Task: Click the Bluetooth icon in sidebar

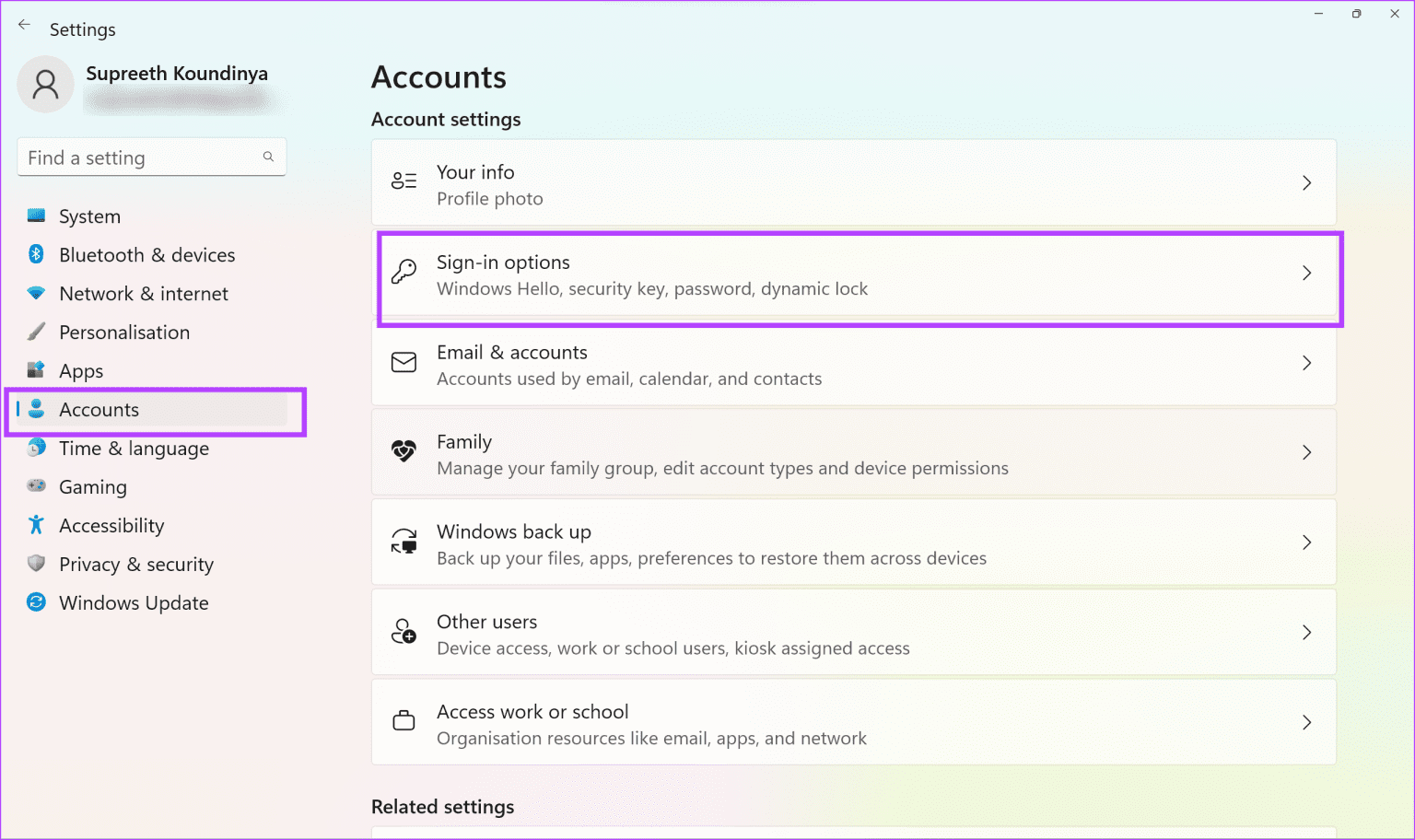Action: [x=36, y=254]
